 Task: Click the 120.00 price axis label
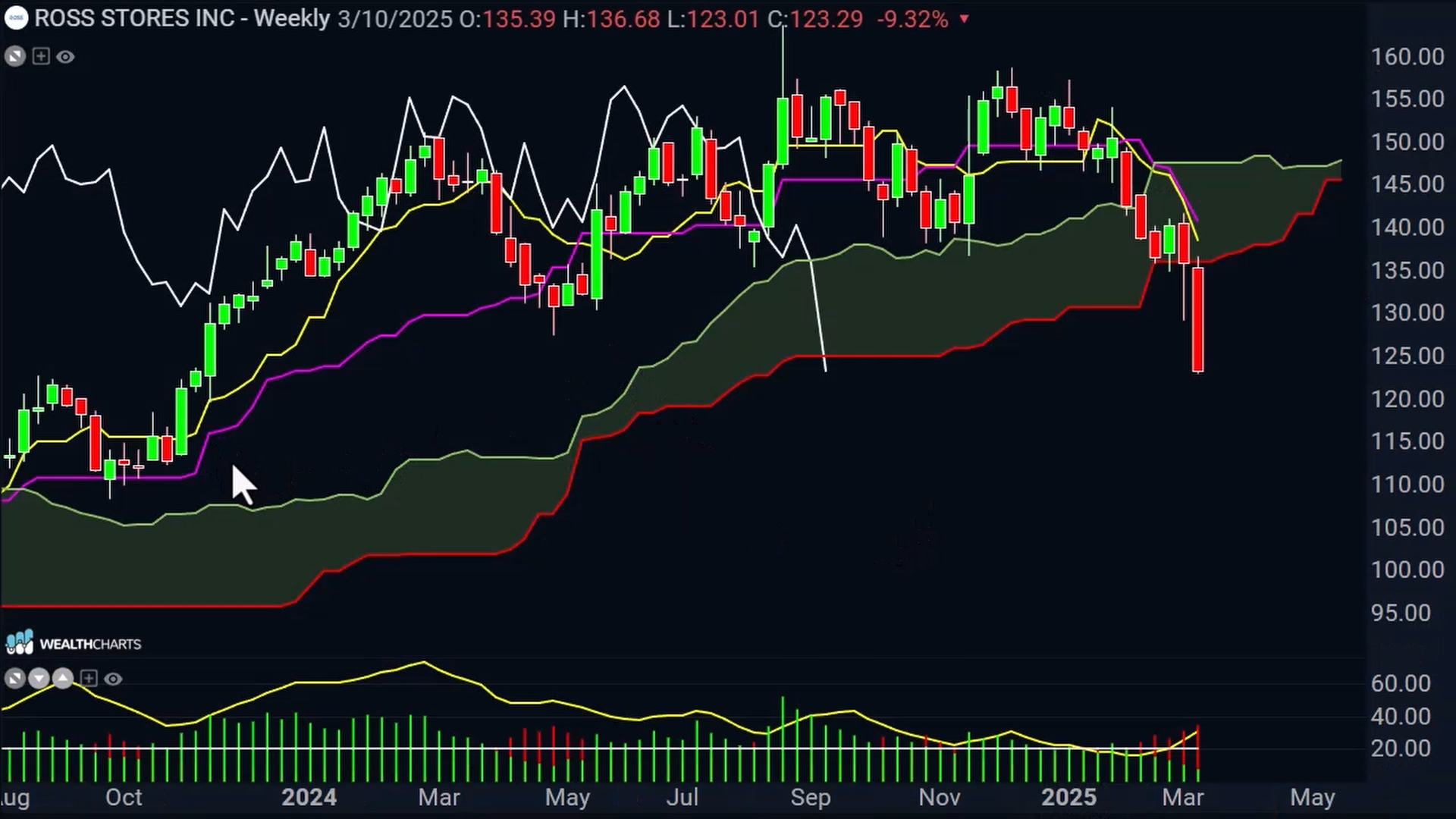pyautogui.click(x=1407, y=399)
